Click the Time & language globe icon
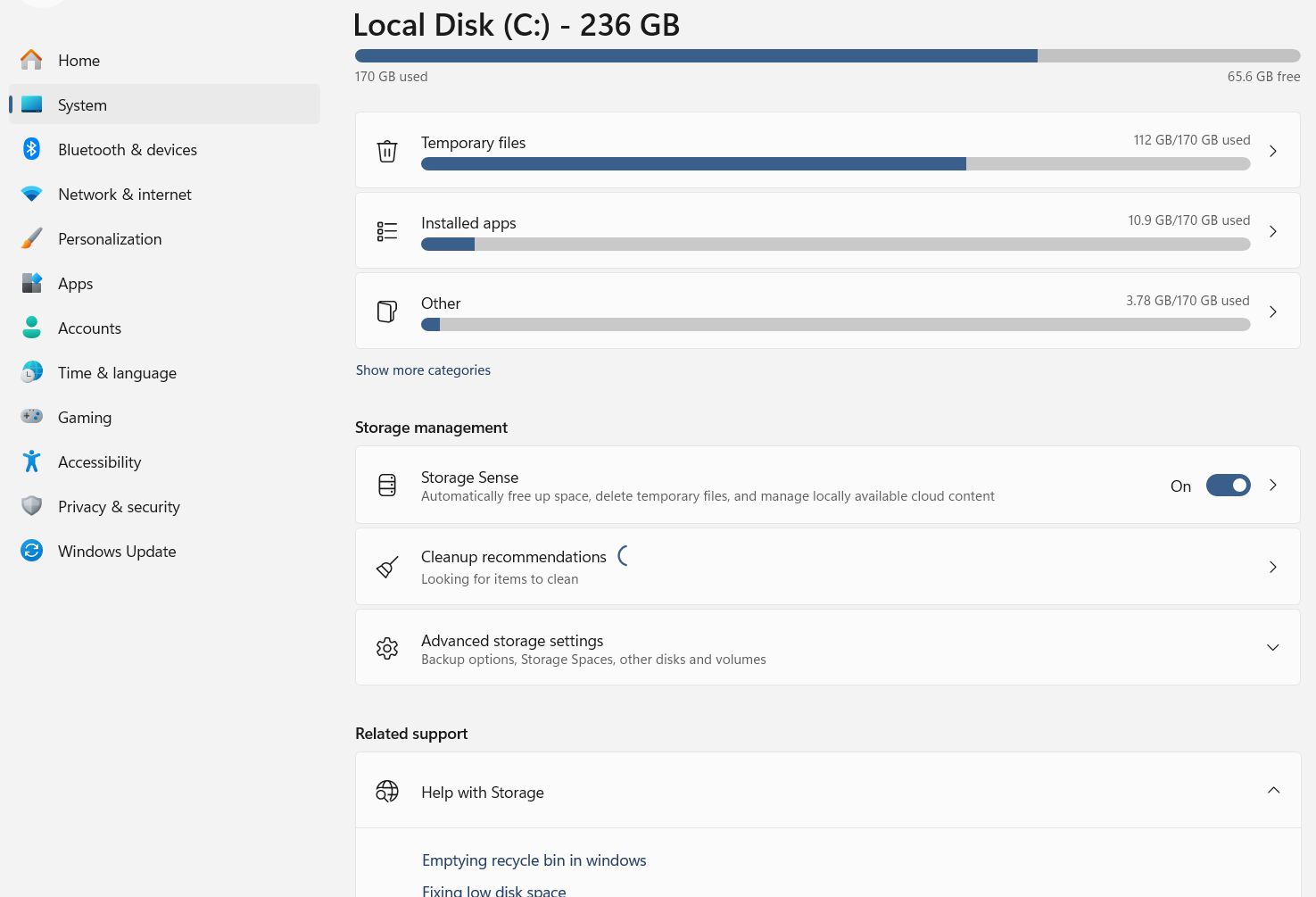Image resolution: width=1316 pixels, height=897 pixels. point(31,372)
